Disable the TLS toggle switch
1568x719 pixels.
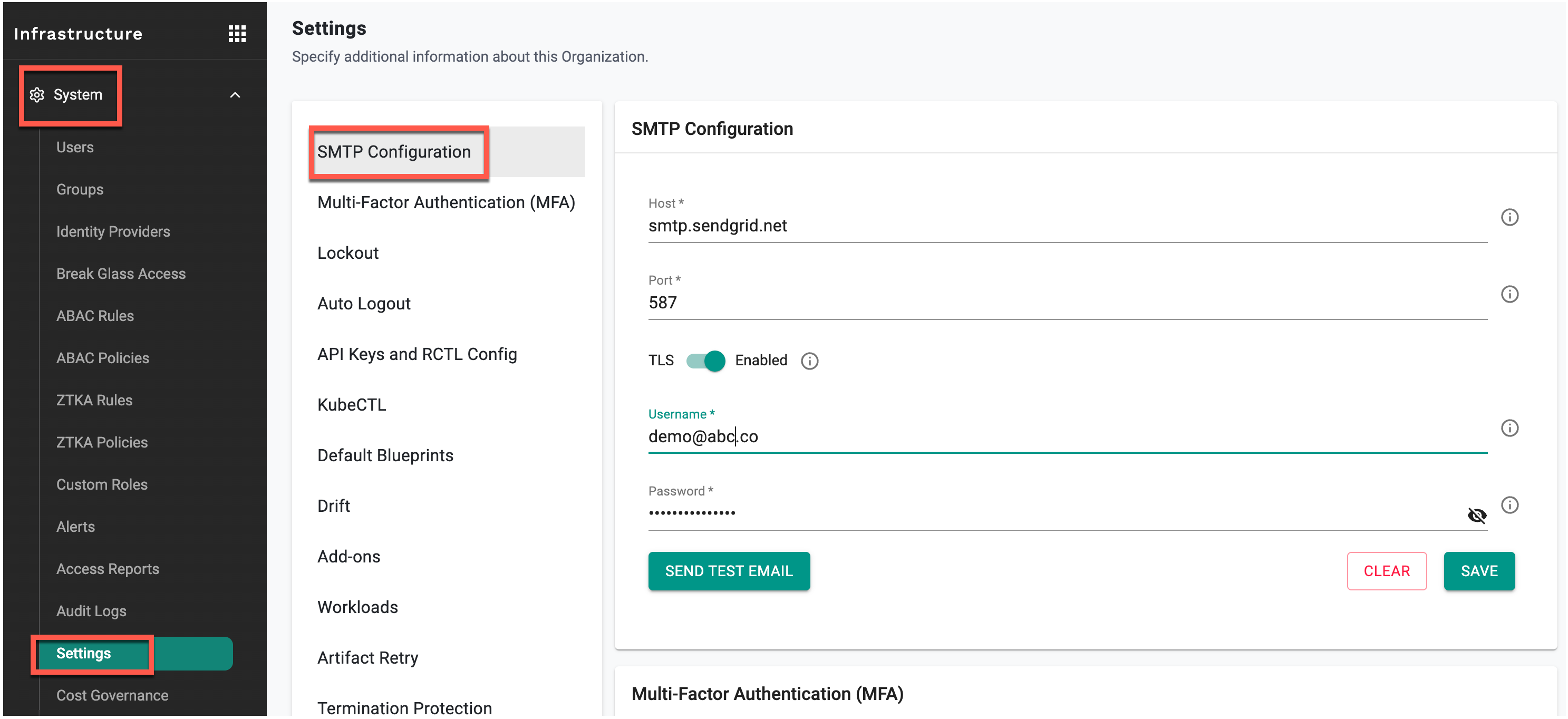(x=705, y=361)
